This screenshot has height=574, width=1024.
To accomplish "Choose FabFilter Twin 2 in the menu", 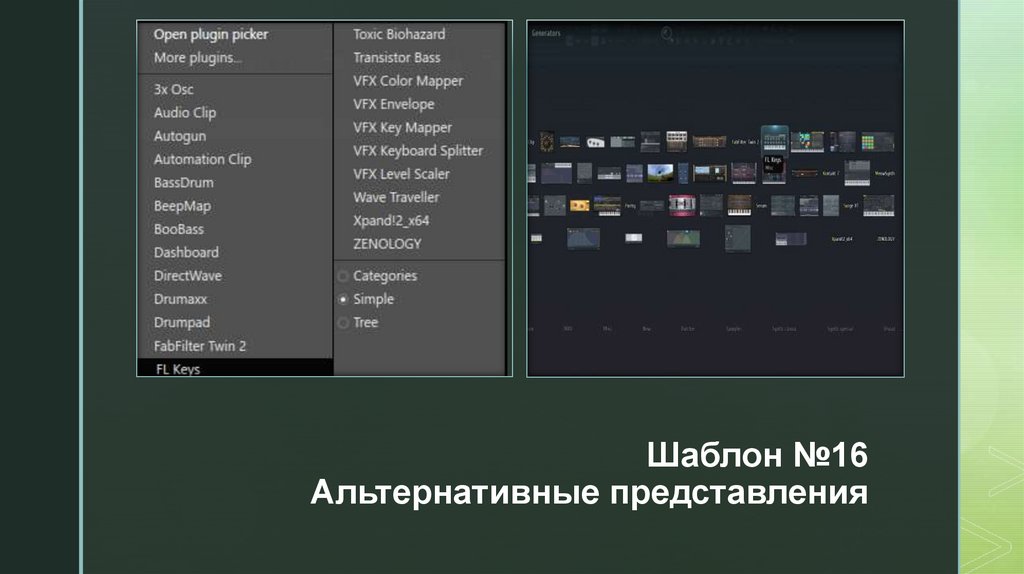I will point(200,346).
